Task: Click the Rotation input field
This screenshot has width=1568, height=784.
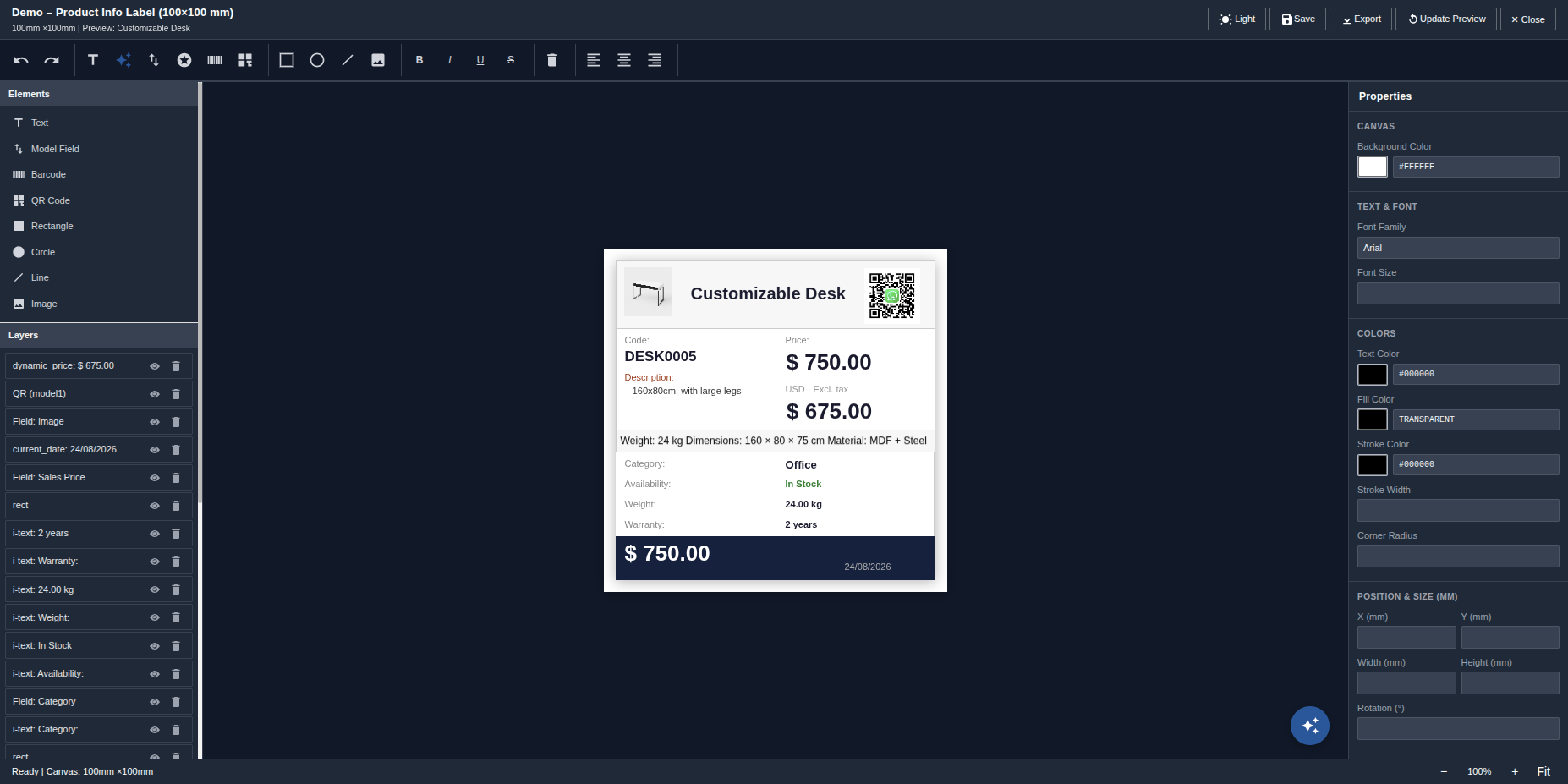Action: tap(1458, 728)
